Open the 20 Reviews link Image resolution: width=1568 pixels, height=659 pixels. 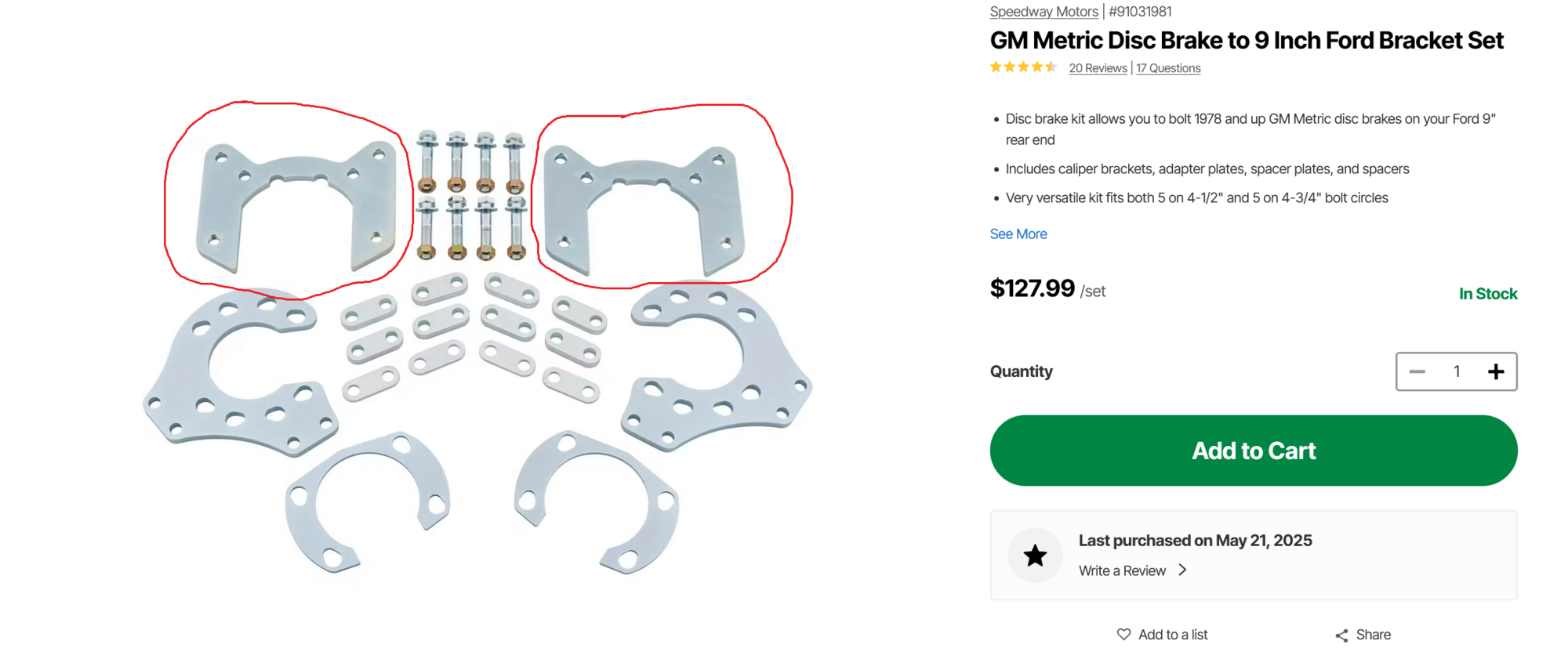tap(1098, 68)
